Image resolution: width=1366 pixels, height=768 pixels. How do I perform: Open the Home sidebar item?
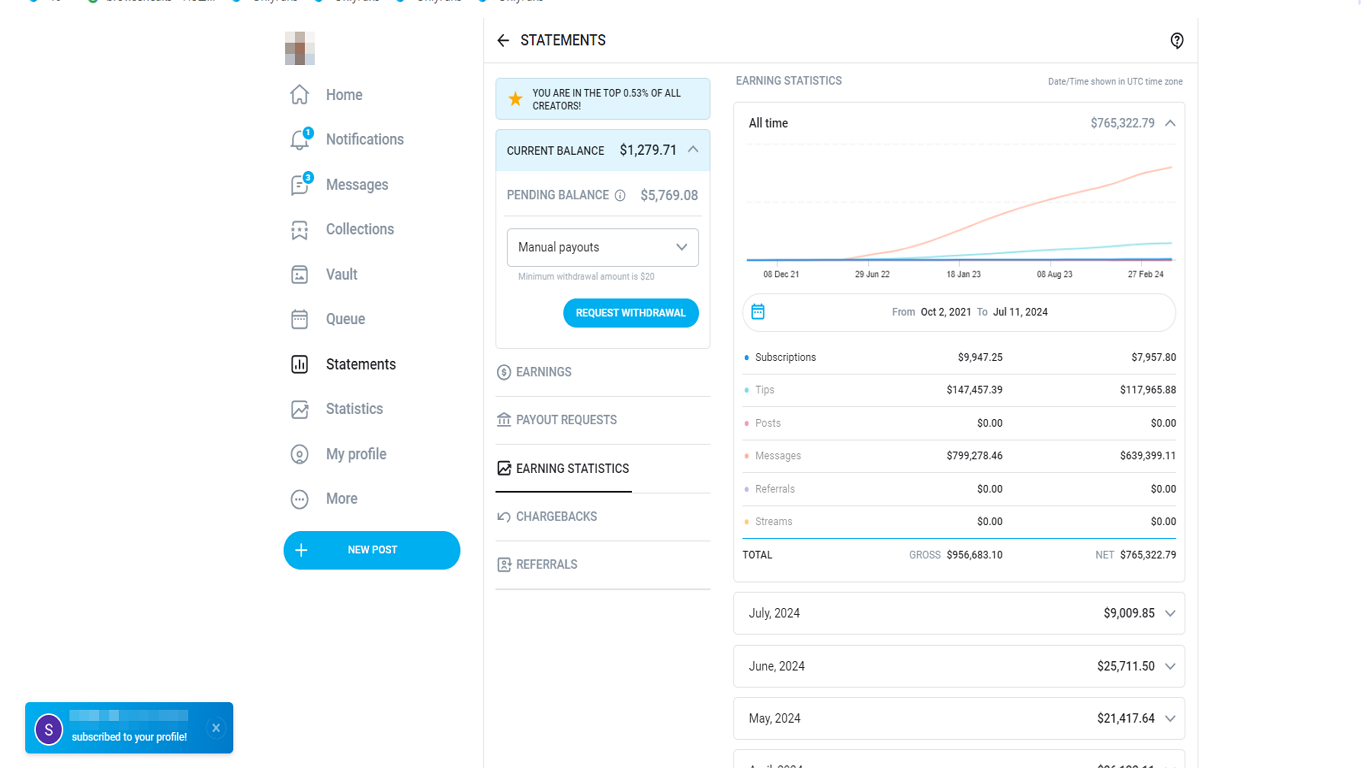point(327,95)
